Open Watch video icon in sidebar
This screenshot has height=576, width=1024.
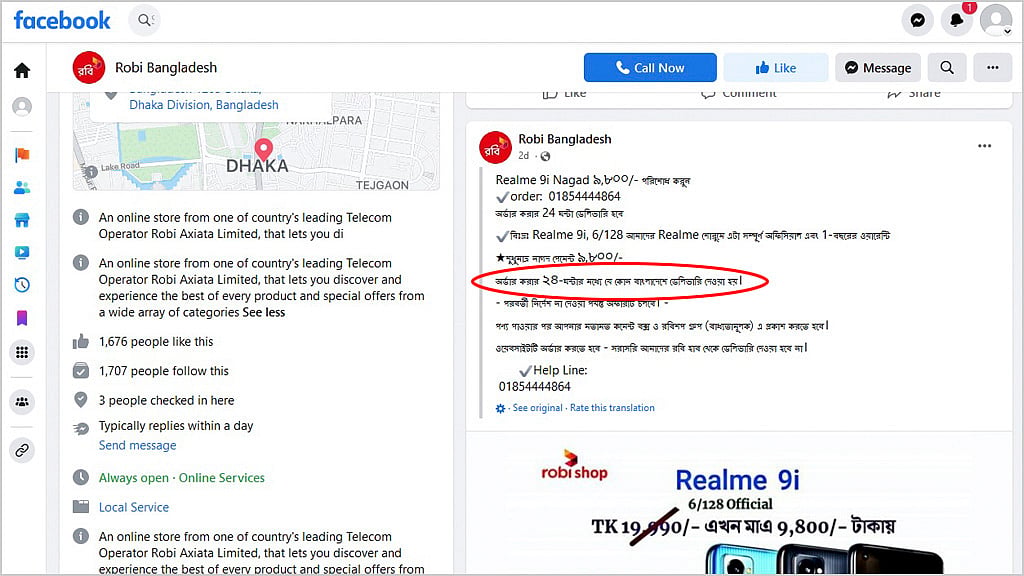(x=22, y=253)
